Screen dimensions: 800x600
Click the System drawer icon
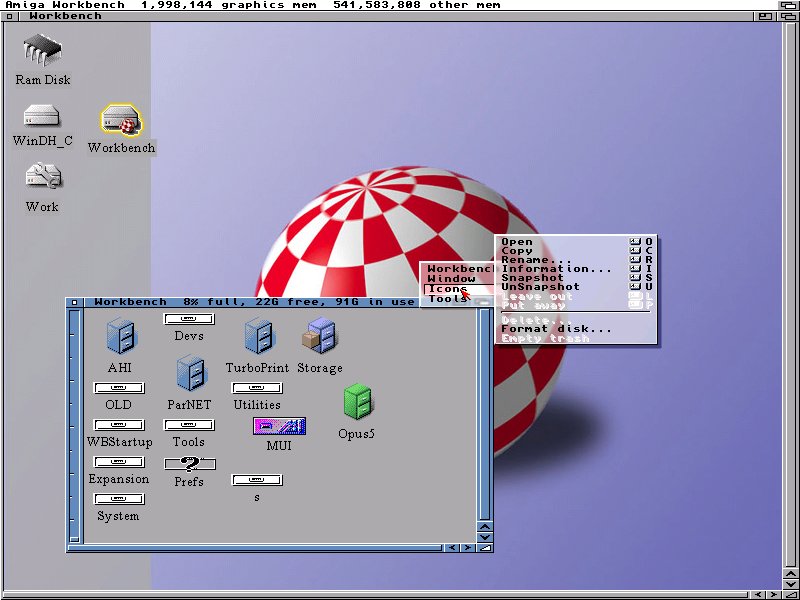(119, 499)
